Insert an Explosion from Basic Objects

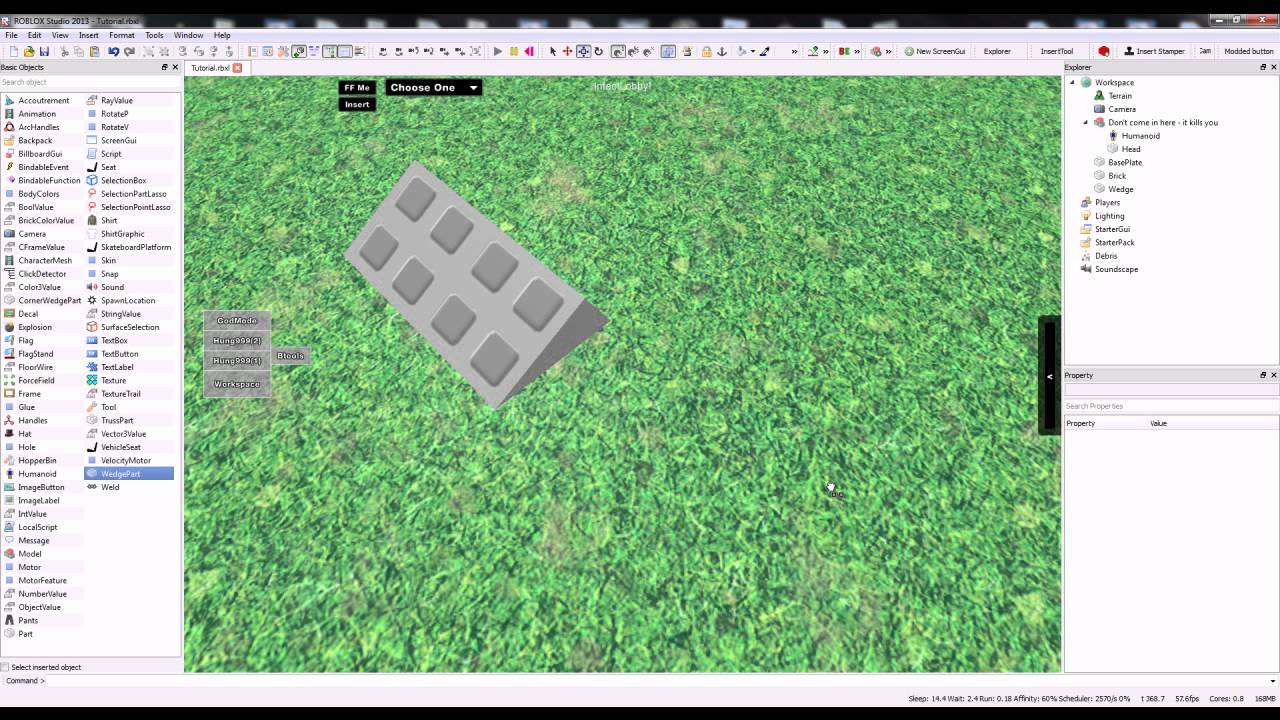[35, 327]
